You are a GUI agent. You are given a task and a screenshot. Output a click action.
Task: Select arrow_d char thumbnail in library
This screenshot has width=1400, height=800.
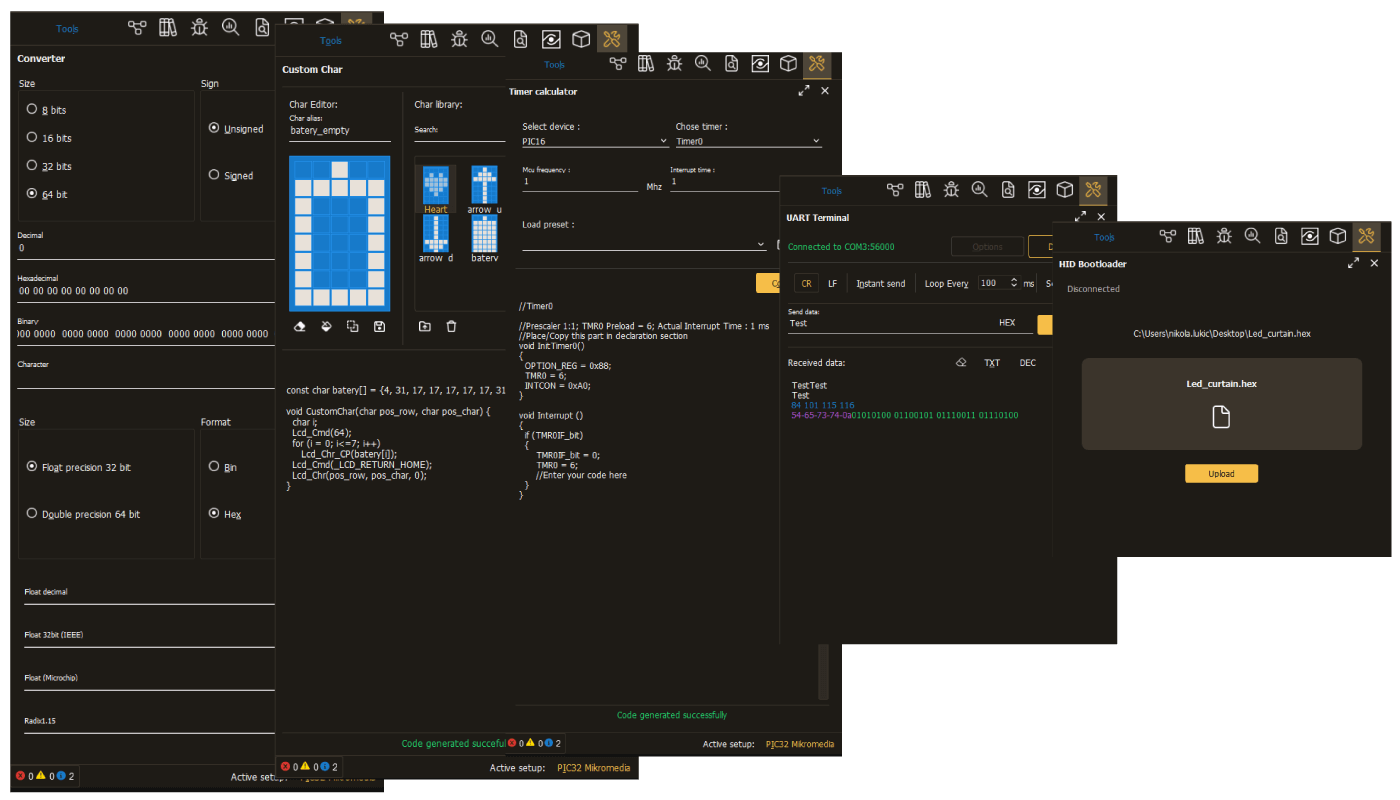[435, 238]
